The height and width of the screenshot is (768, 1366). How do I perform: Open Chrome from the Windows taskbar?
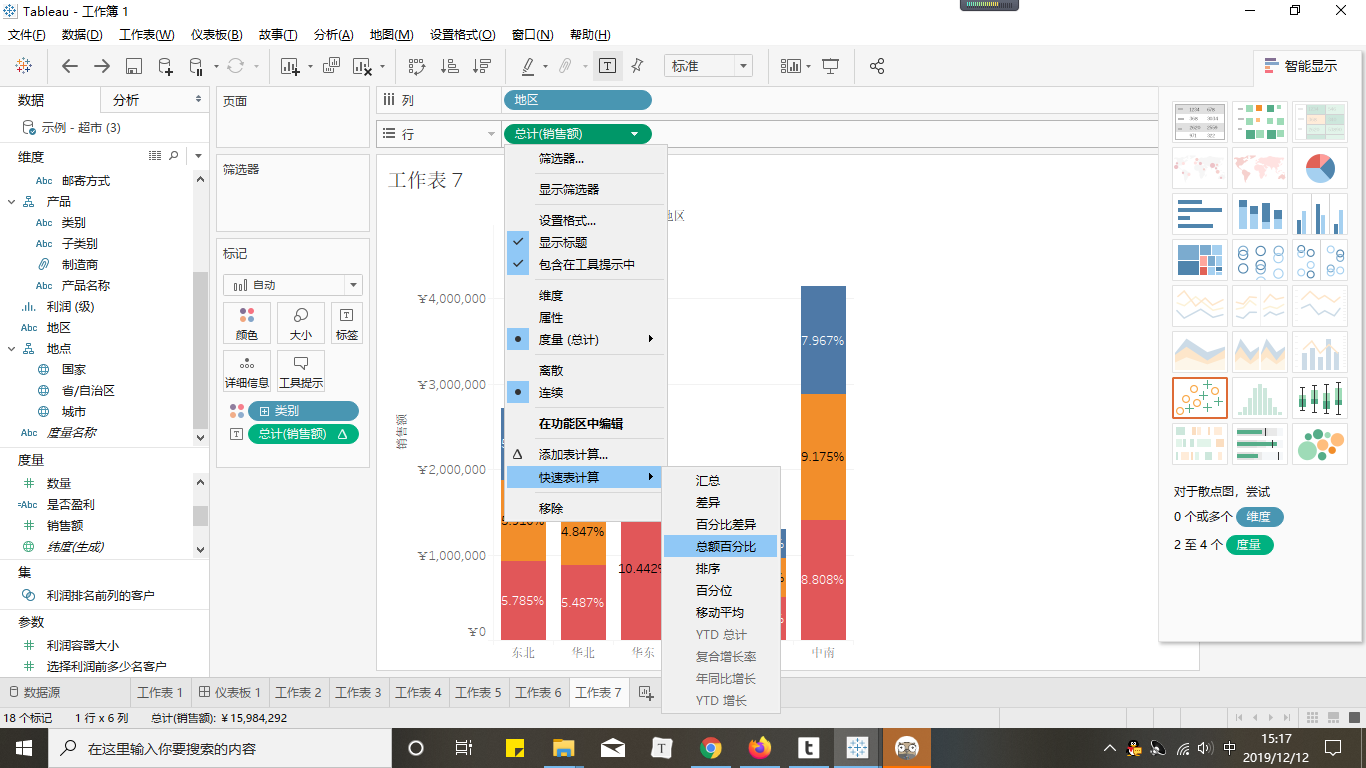pos(711,748)
